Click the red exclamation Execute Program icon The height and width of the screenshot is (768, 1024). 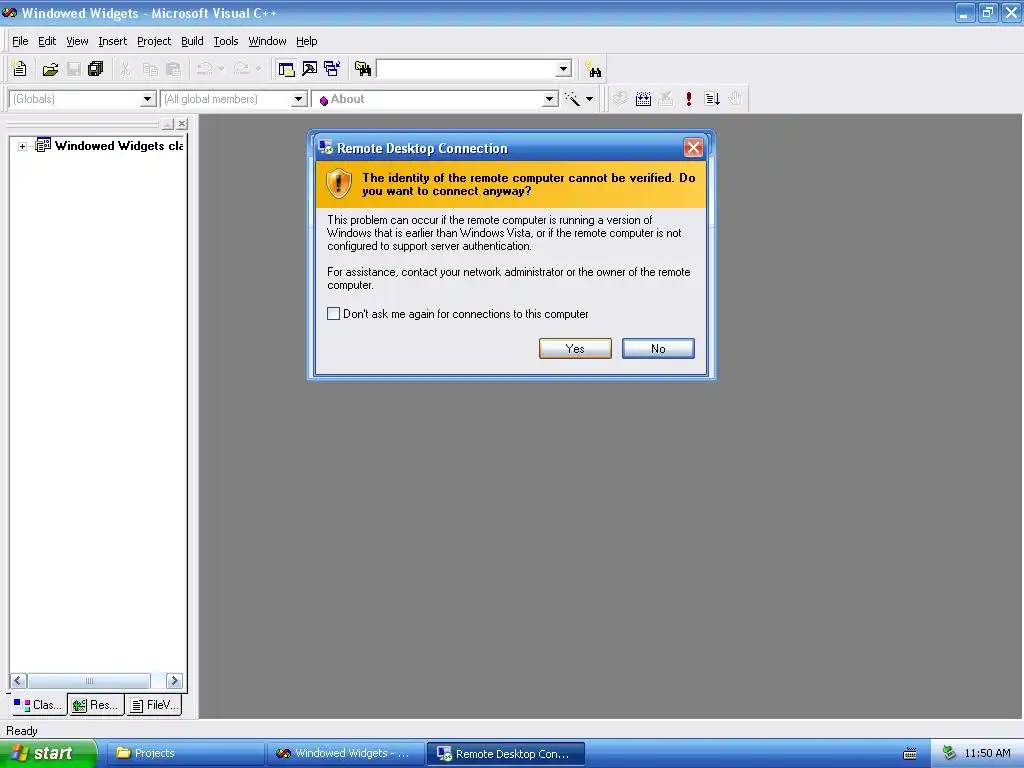688,99
